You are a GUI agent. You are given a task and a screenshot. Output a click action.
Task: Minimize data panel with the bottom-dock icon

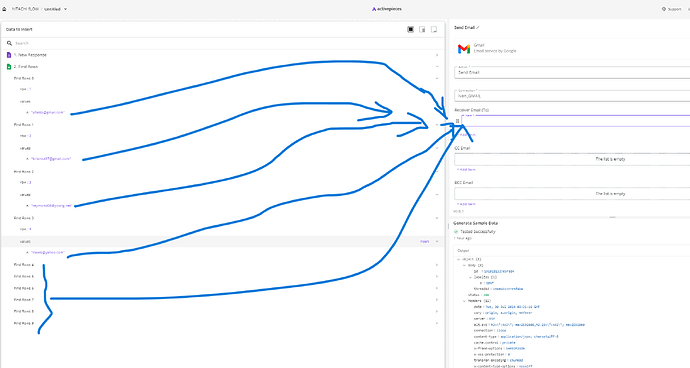(434, 29)
